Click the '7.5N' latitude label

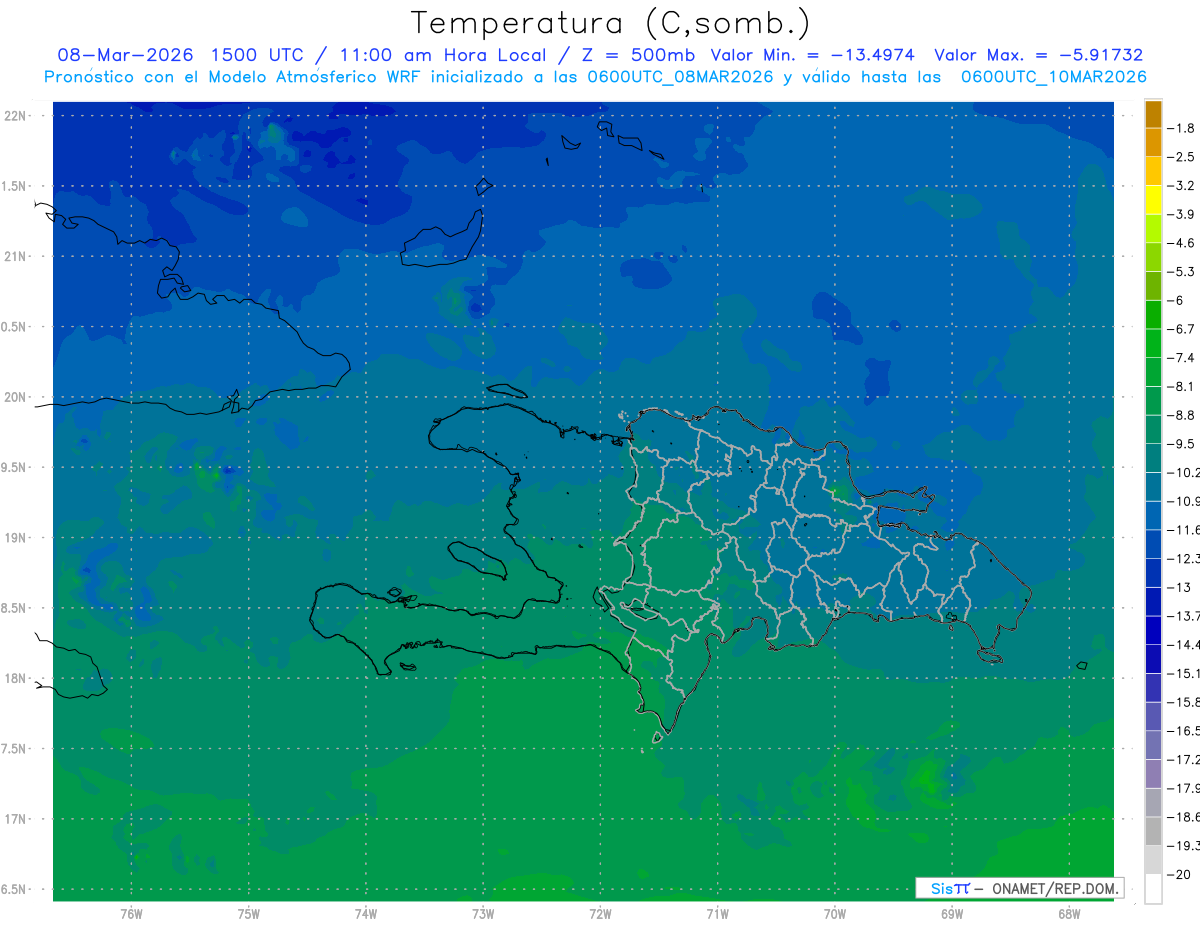(15, 748)
